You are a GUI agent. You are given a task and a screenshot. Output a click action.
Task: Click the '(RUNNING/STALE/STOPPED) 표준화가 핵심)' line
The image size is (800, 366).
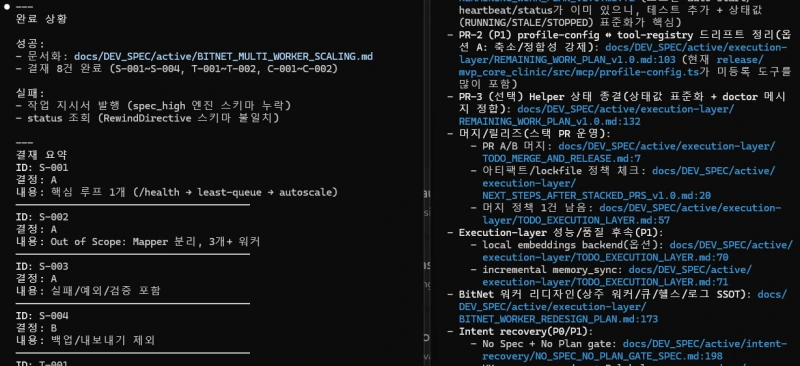[x=570, y=22]
